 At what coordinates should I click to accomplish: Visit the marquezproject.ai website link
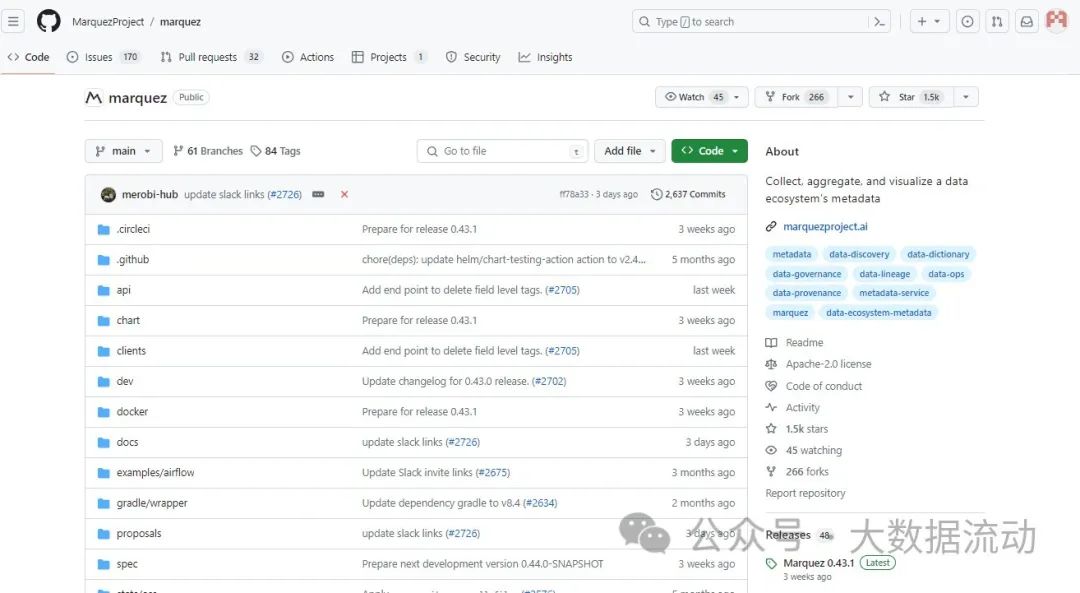[825, 227]
